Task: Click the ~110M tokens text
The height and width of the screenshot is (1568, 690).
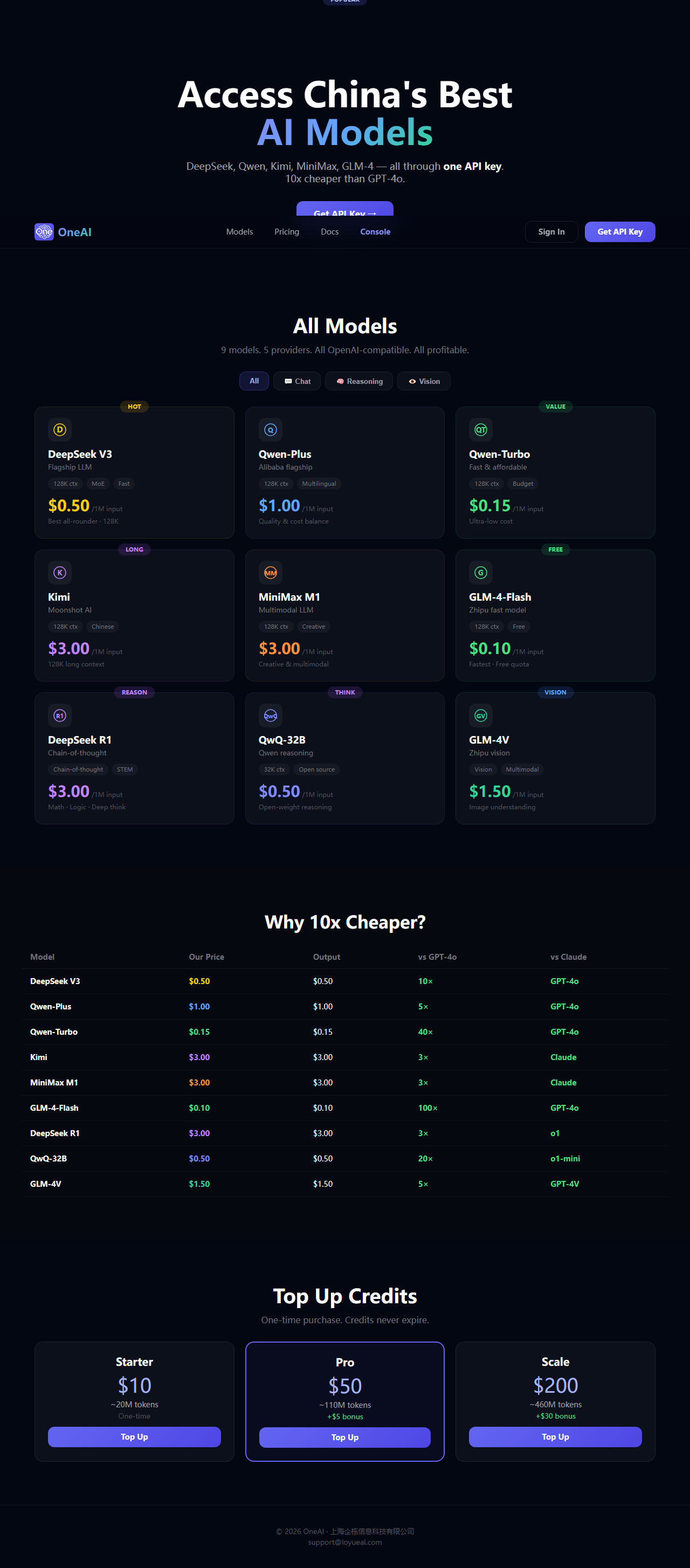Action: click(345, 1405)
